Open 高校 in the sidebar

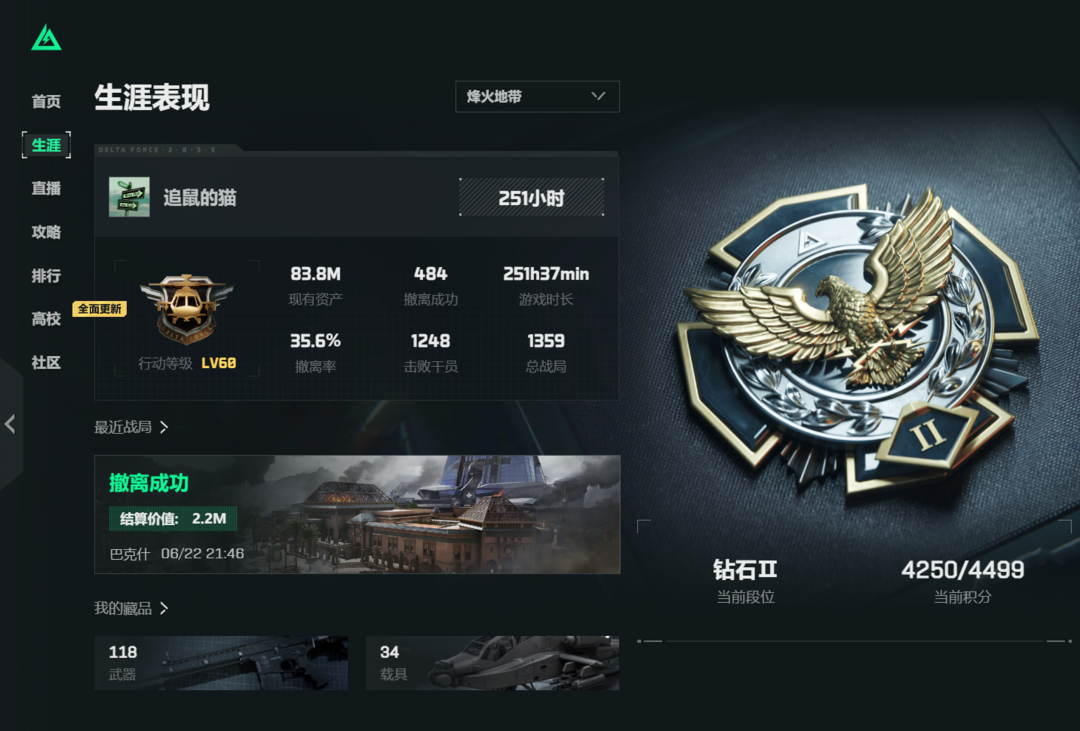[x=46, y=319]
